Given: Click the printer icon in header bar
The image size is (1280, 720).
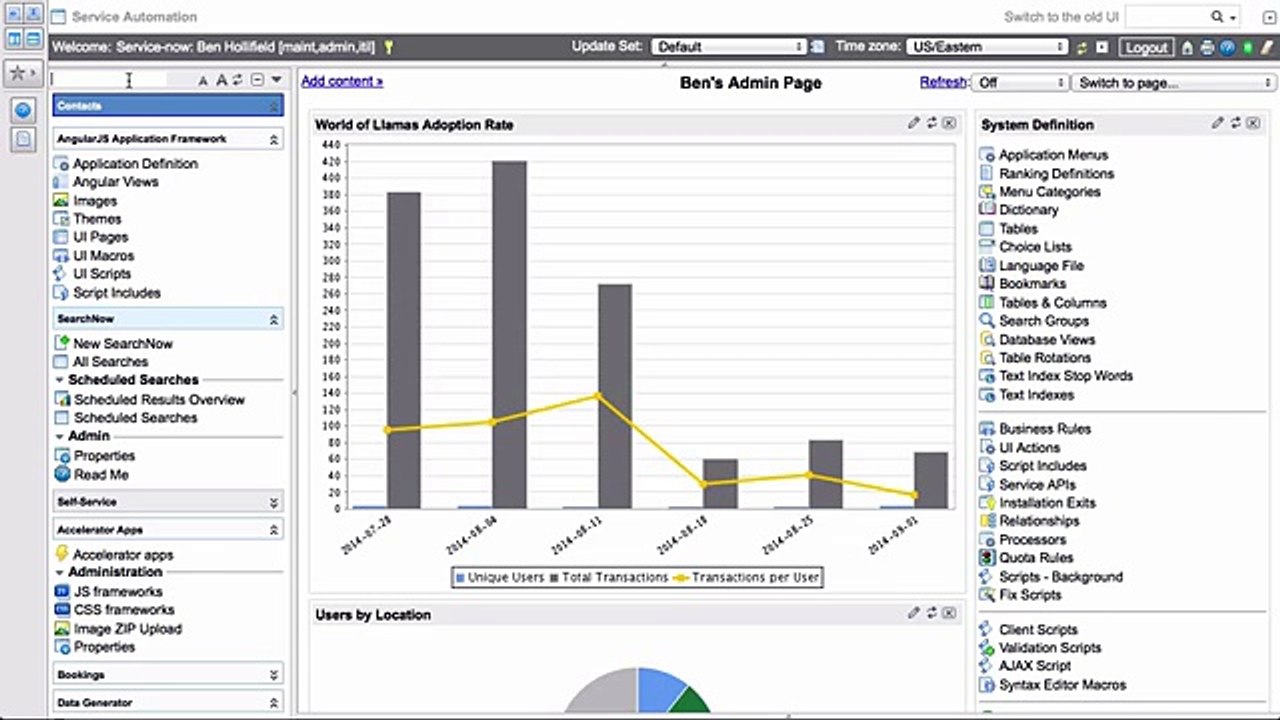Looking at the screenshot, I should [1207, 47].
